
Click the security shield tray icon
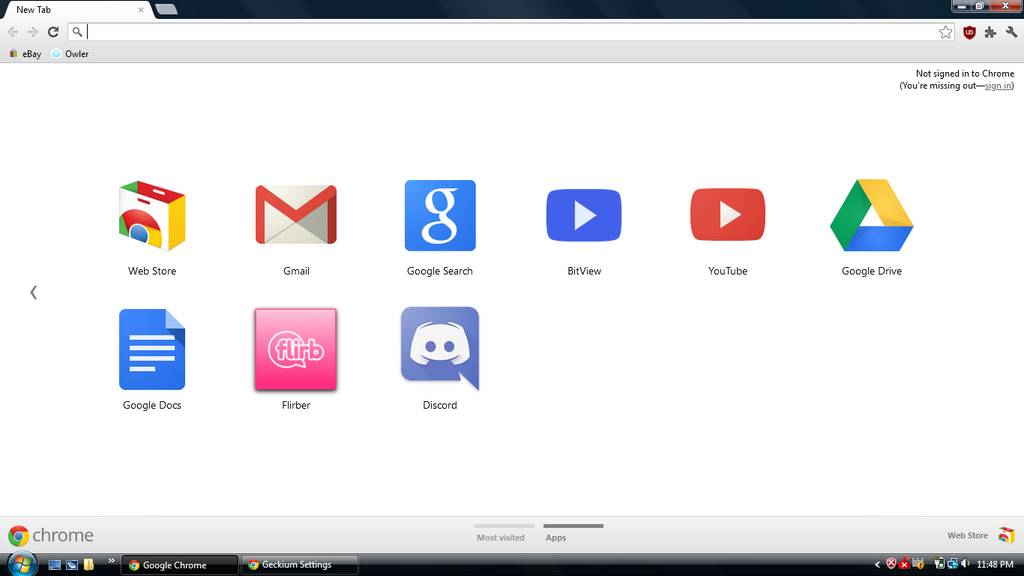[891, 564]
